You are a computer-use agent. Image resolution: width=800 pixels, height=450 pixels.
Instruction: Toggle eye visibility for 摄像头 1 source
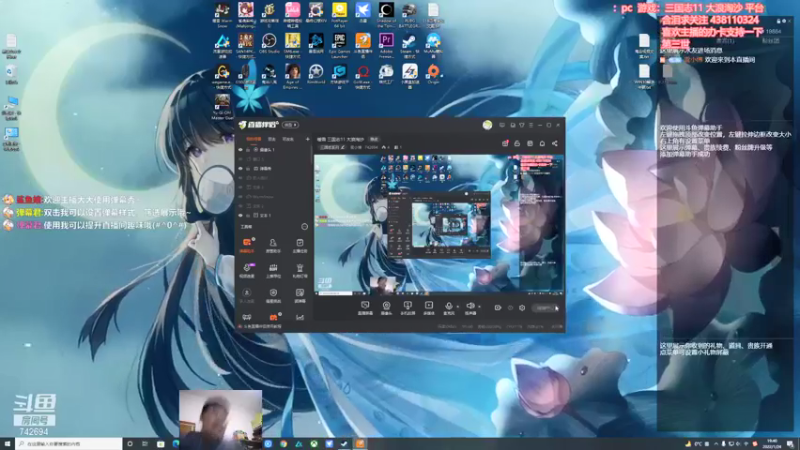(x=240, y=149)
